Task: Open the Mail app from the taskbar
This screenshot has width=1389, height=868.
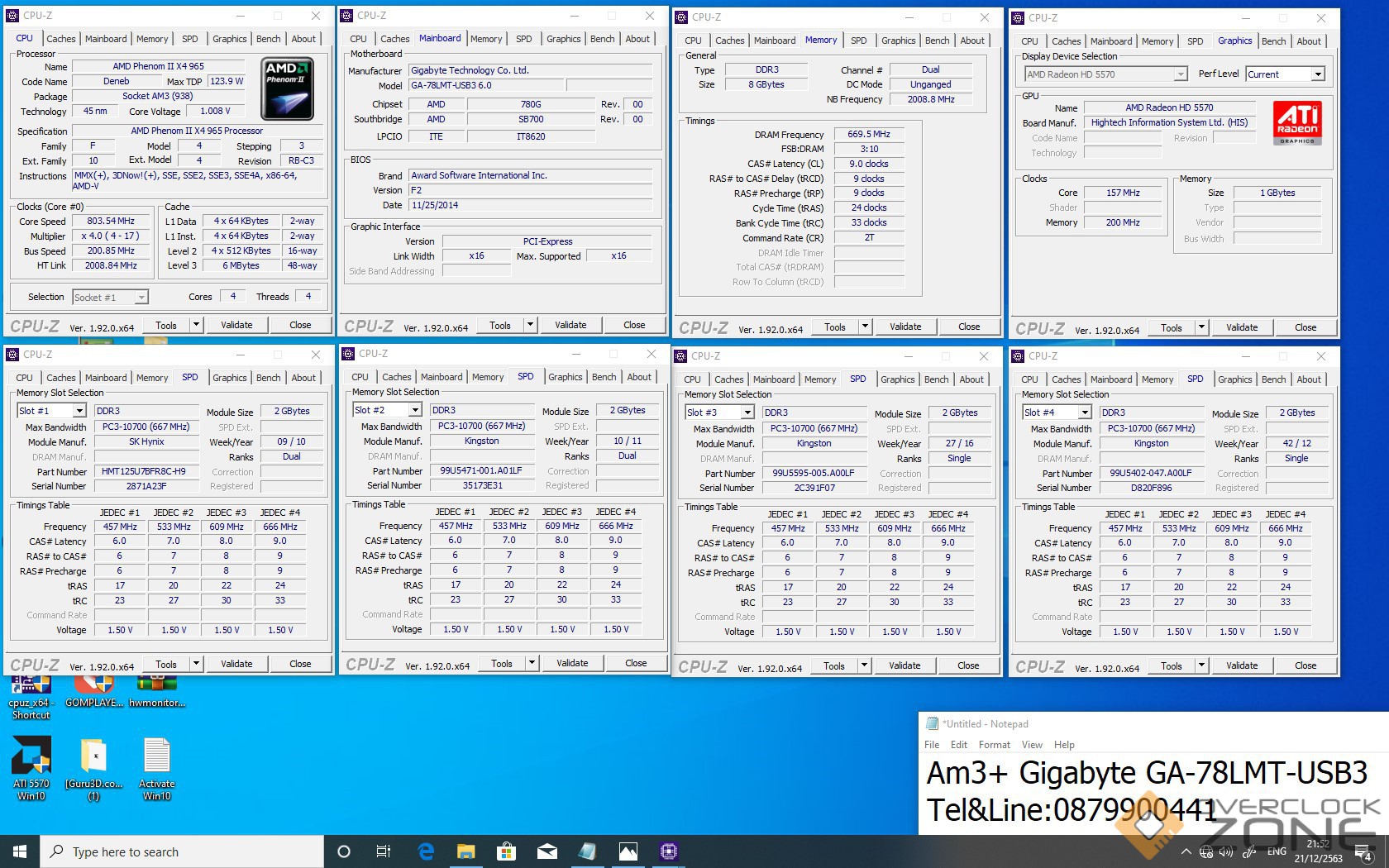Action: [x=547, y=851]
